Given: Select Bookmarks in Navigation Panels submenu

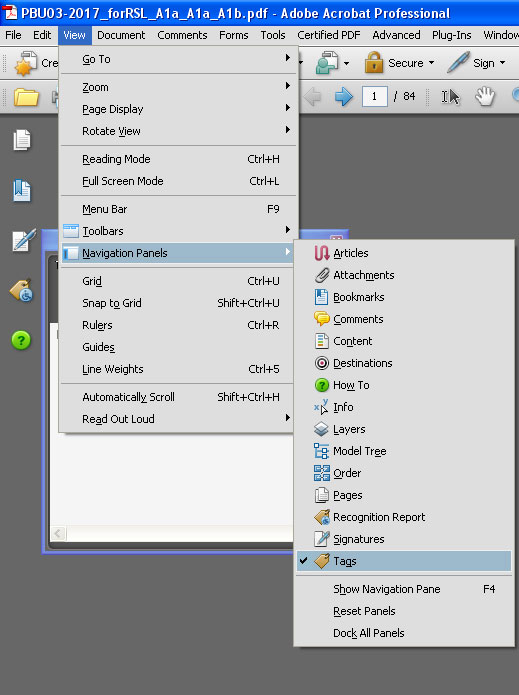Looking at the screenshot, I should [x=404, y=297].
